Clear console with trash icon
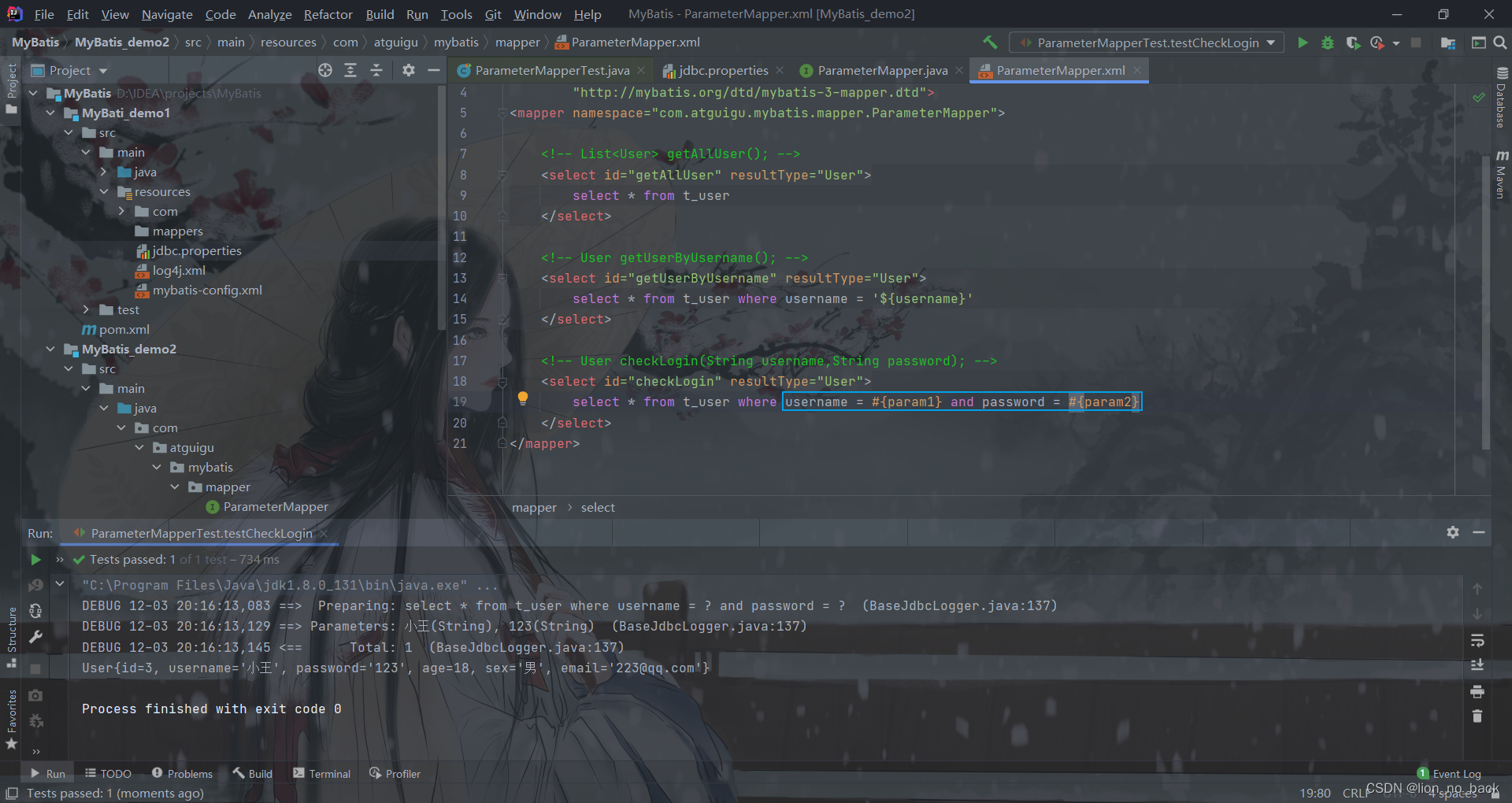The image size is (1512, 803). [x=1477, y=716]
